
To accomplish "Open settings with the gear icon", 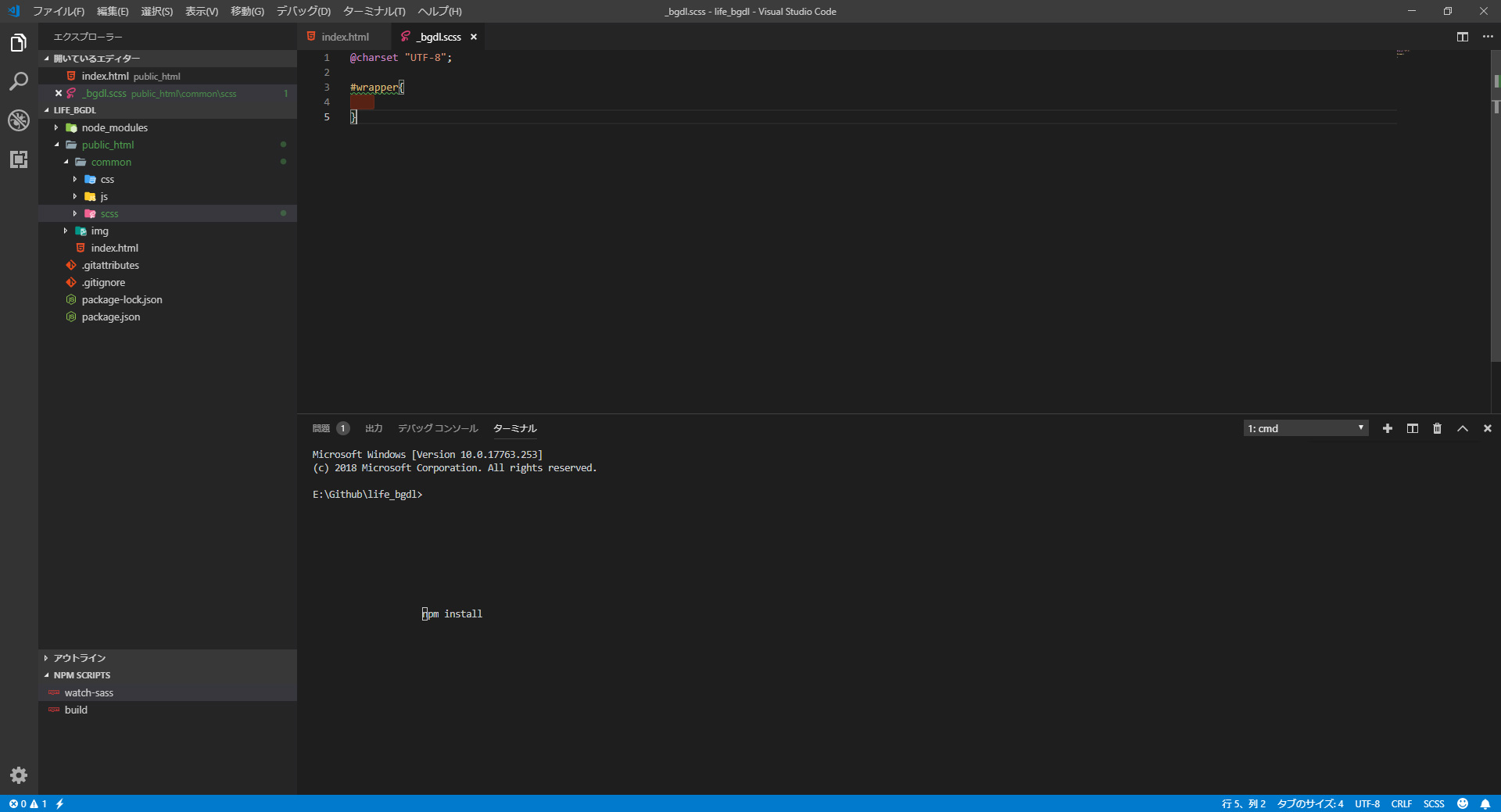I will 19,775.
